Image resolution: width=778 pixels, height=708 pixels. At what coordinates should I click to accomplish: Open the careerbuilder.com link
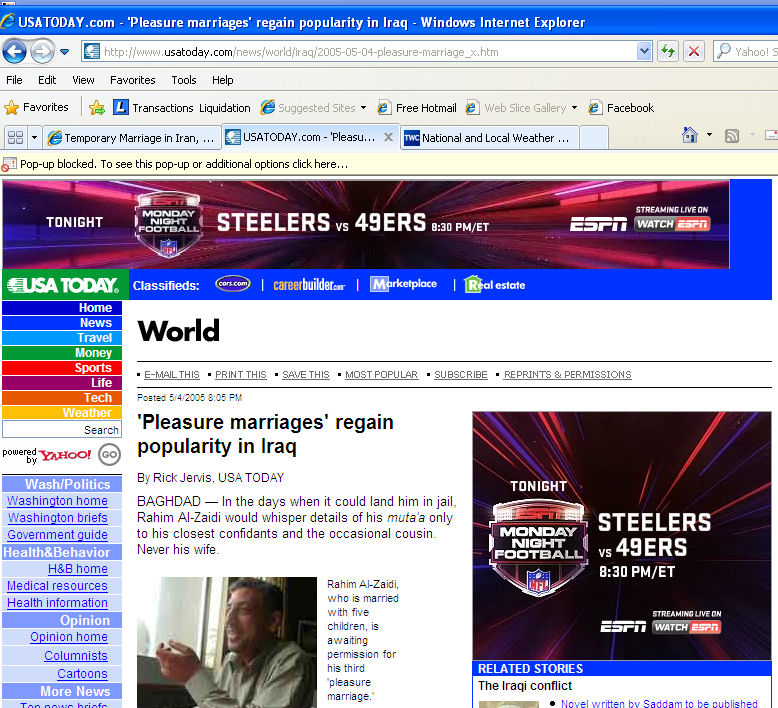[309, 285]
